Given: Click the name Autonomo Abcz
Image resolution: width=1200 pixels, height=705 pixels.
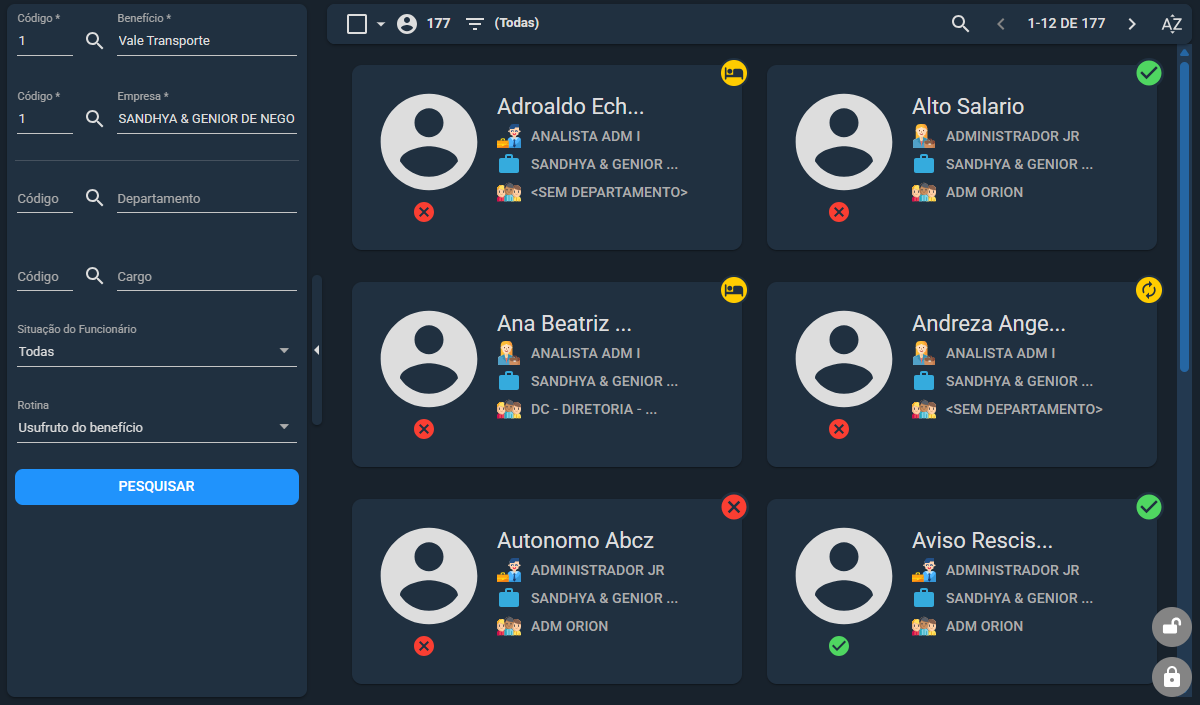Looking at the screenshot, I should point(575,541).
